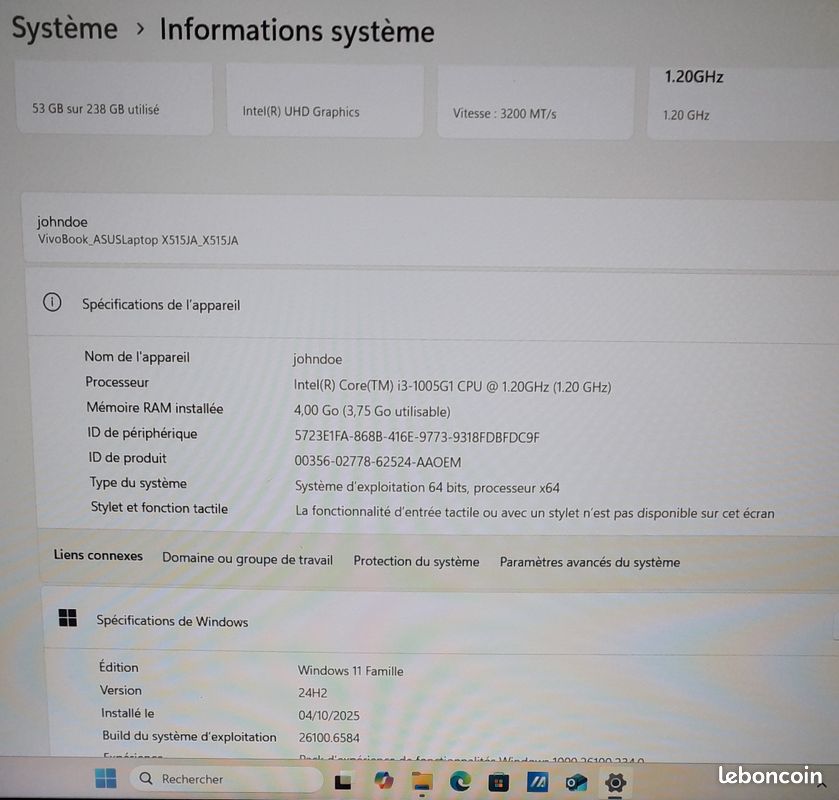Click the johndoe device name header
This screenshot has width=839, height=800.
(62, 222)
